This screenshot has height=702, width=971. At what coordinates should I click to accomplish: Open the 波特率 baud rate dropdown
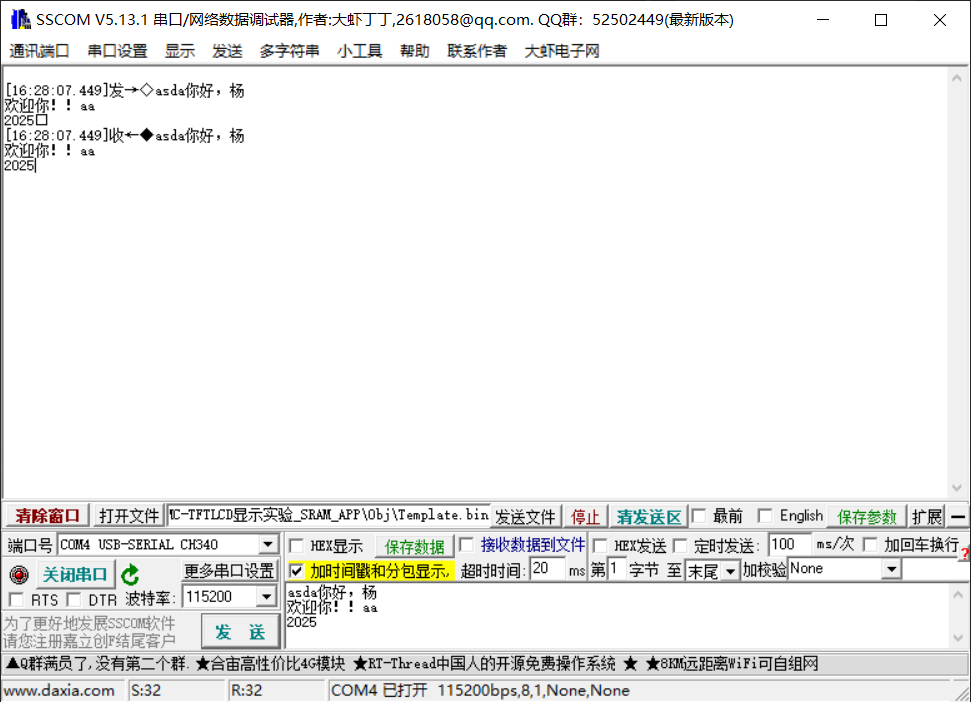coord(266,597)
